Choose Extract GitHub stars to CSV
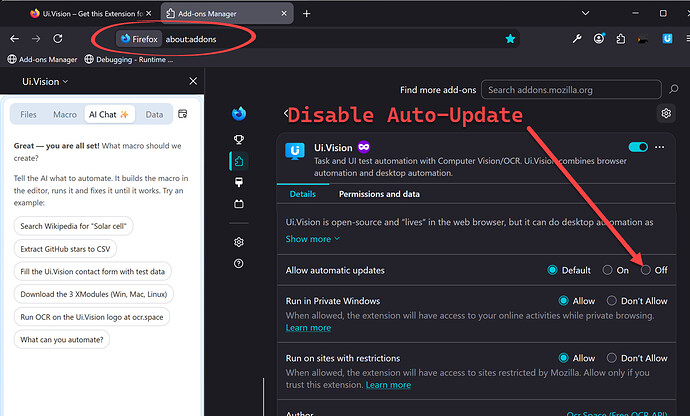Image resolution: width=690 pixels, height=416 pixels. 65,249
